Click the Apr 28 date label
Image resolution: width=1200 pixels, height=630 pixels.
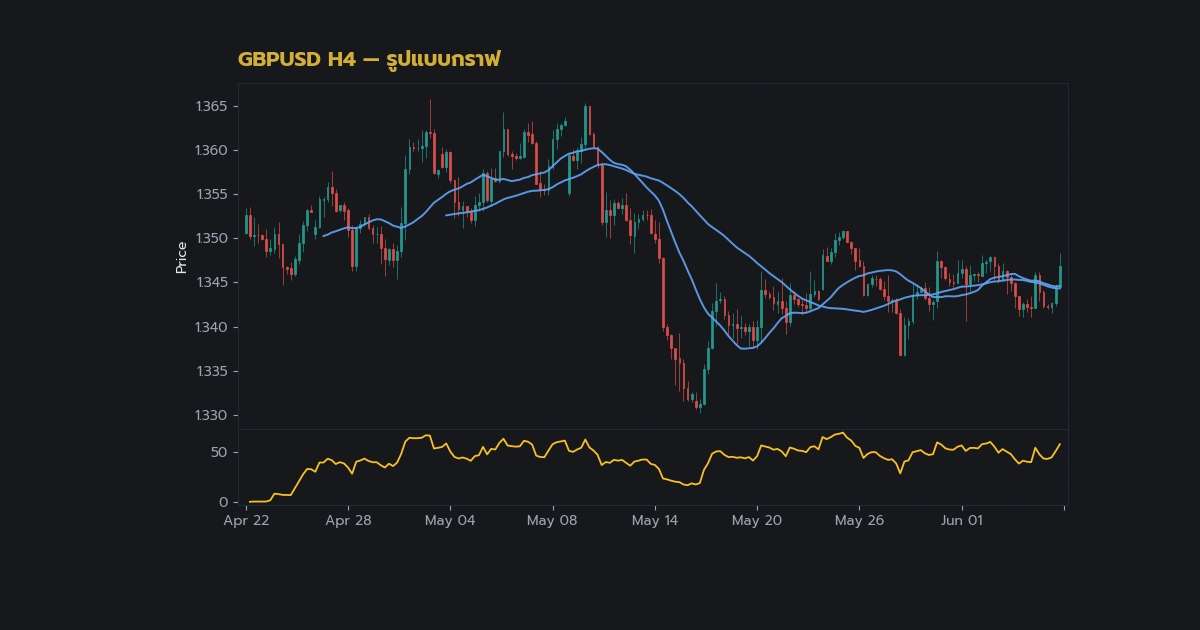tap(348, 521)
